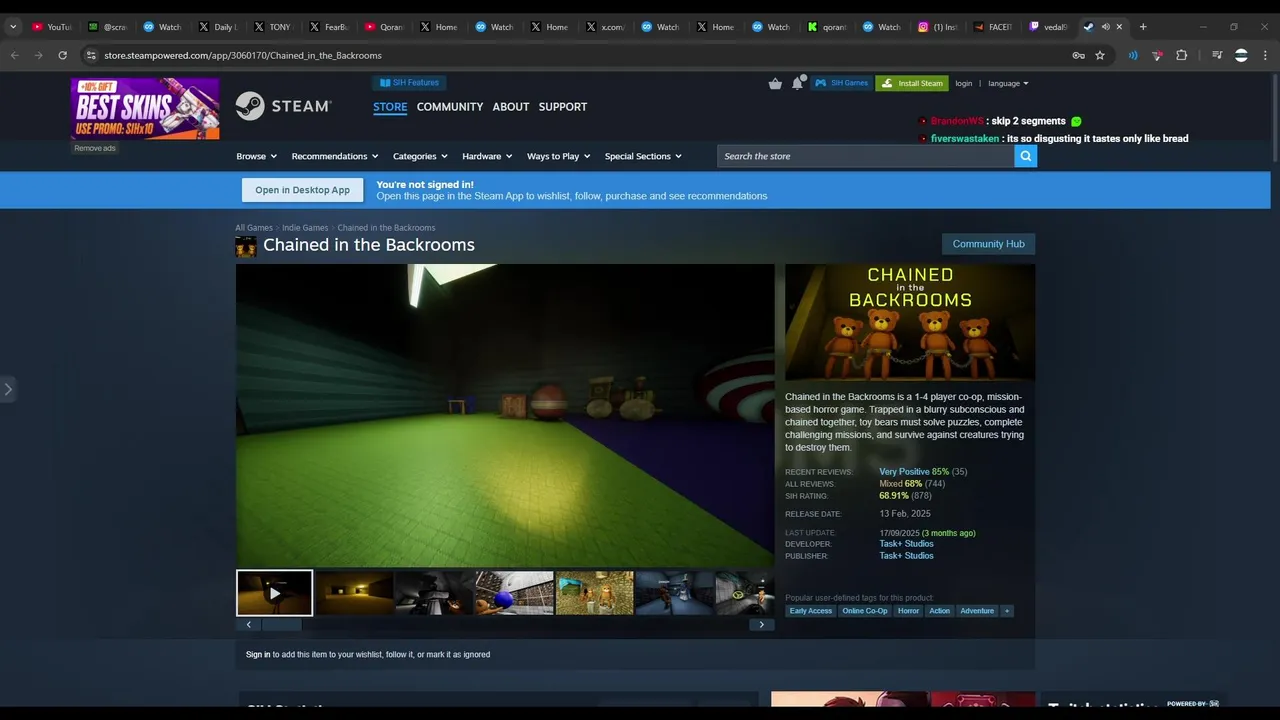This screenshot has height=720, width=1280.
Task: Click Chained in the Backrooms header image
Action: [910, 322]
